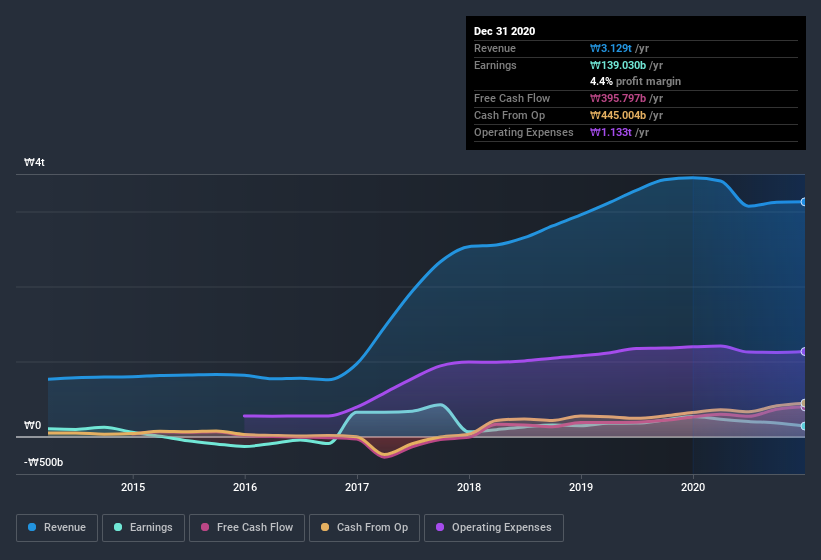
Task: Click the Earnings line endpoint marker
Action: click(x=804, y=426)
